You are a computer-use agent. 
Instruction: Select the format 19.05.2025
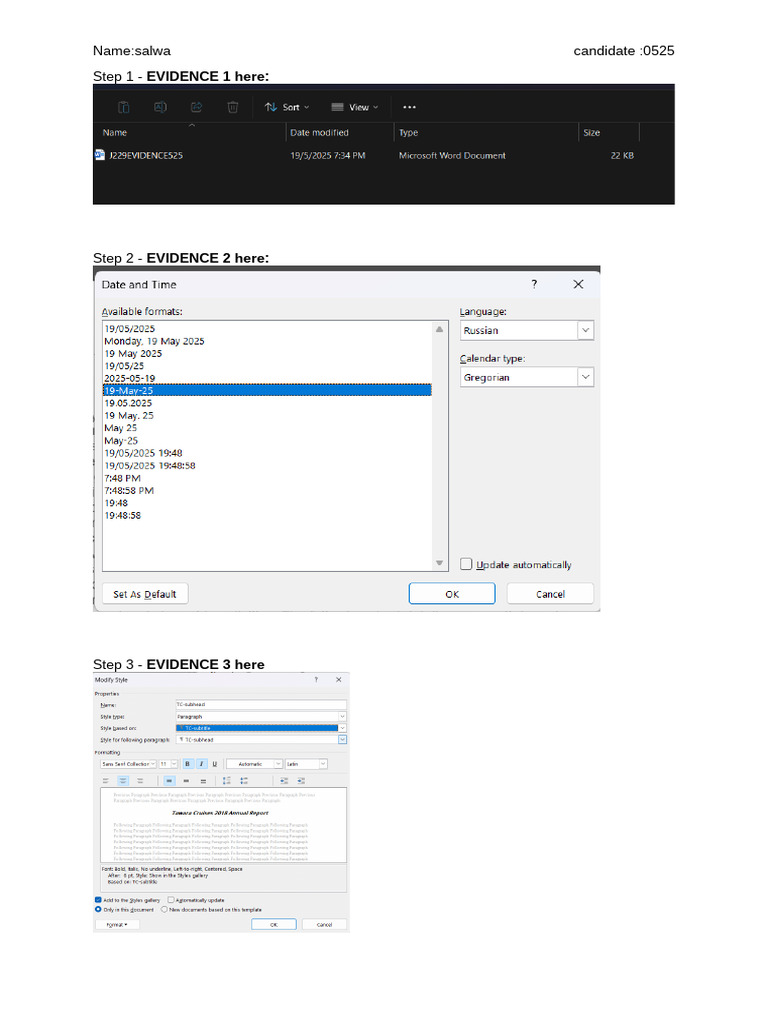point(128,403)
